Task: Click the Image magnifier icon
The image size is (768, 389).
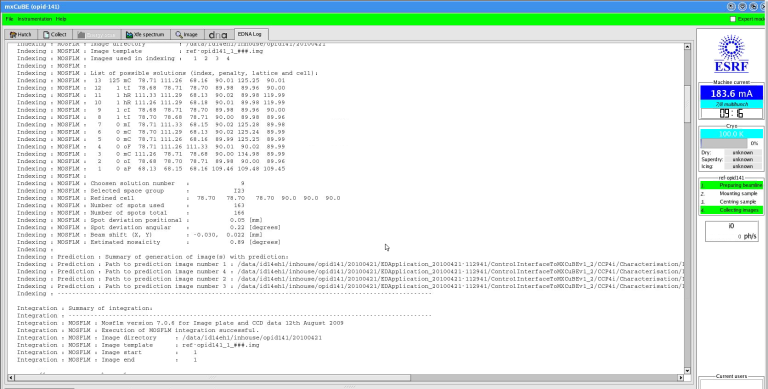Action: tap(179, 35)
